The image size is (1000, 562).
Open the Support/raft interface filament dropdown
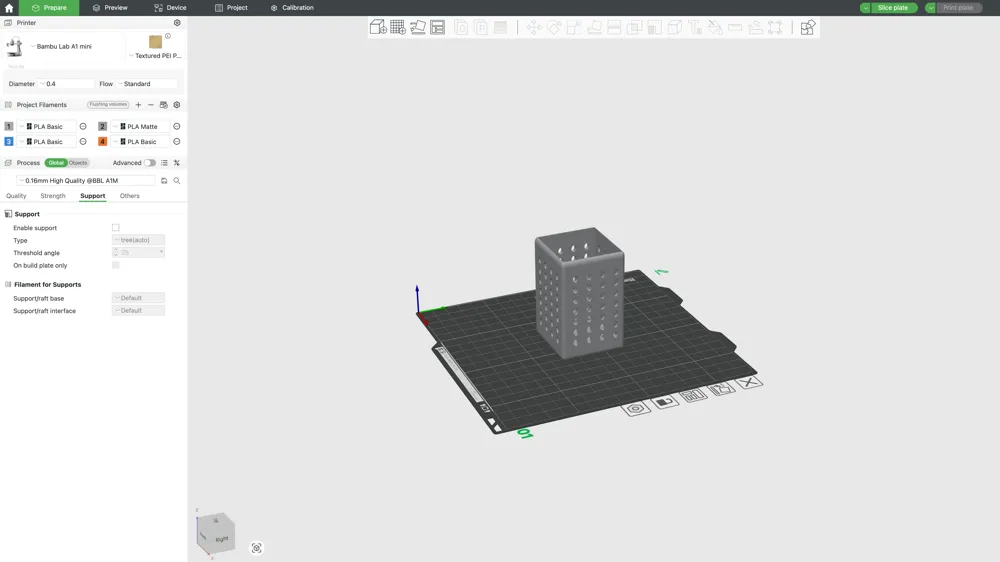tap(138, 311)
